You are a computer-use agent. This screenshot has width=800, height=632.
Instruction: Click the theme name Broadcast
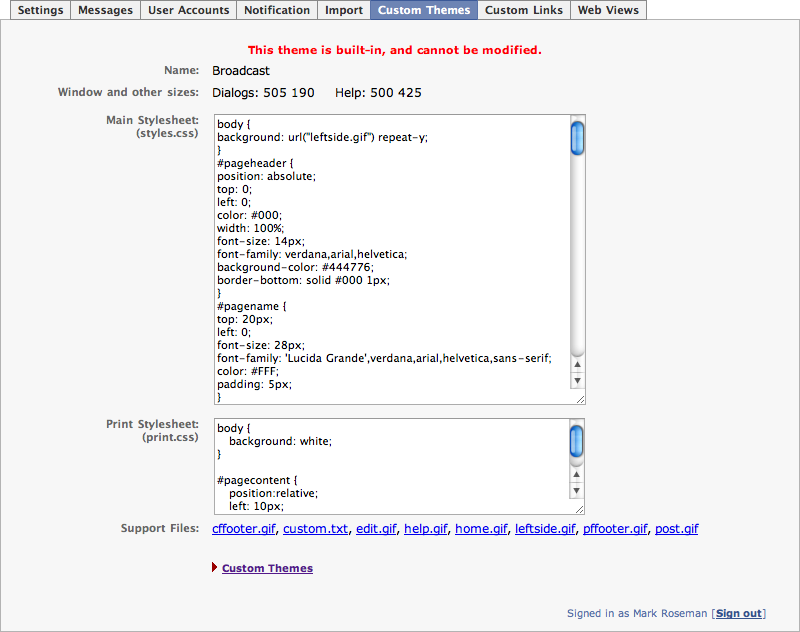click(x=241, y=71)
